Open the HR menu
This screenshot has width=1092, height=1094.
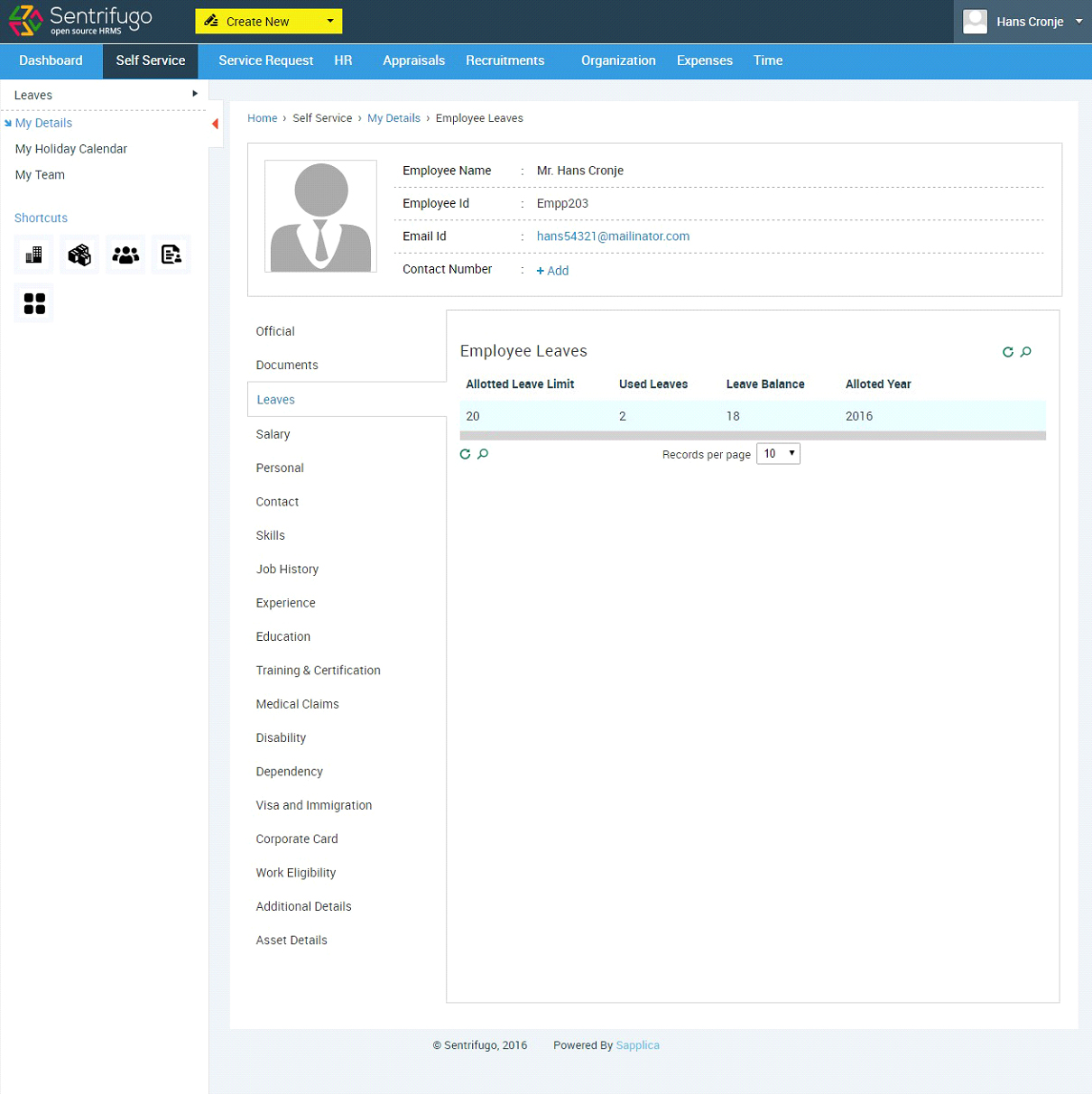[343, 60]
